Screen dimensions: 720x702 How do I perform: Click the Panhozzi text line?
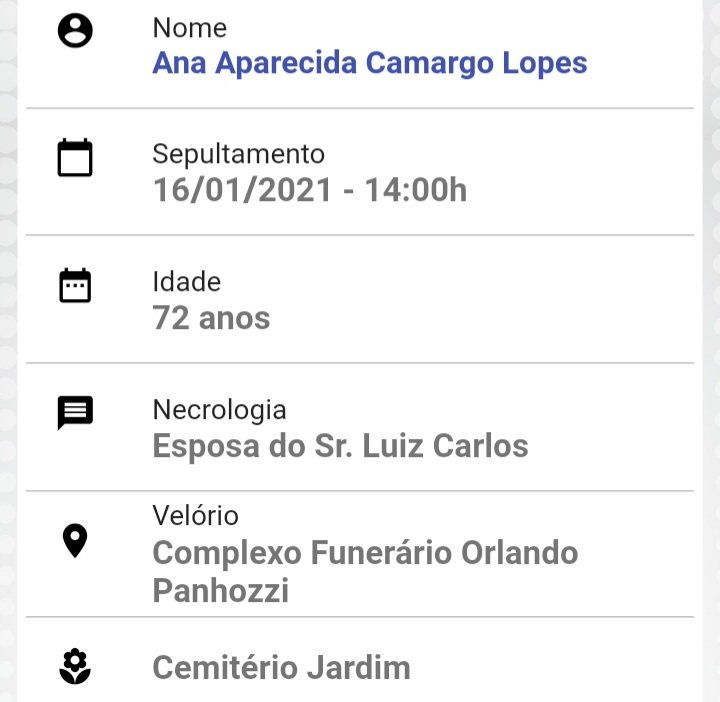tap(221, 590)
